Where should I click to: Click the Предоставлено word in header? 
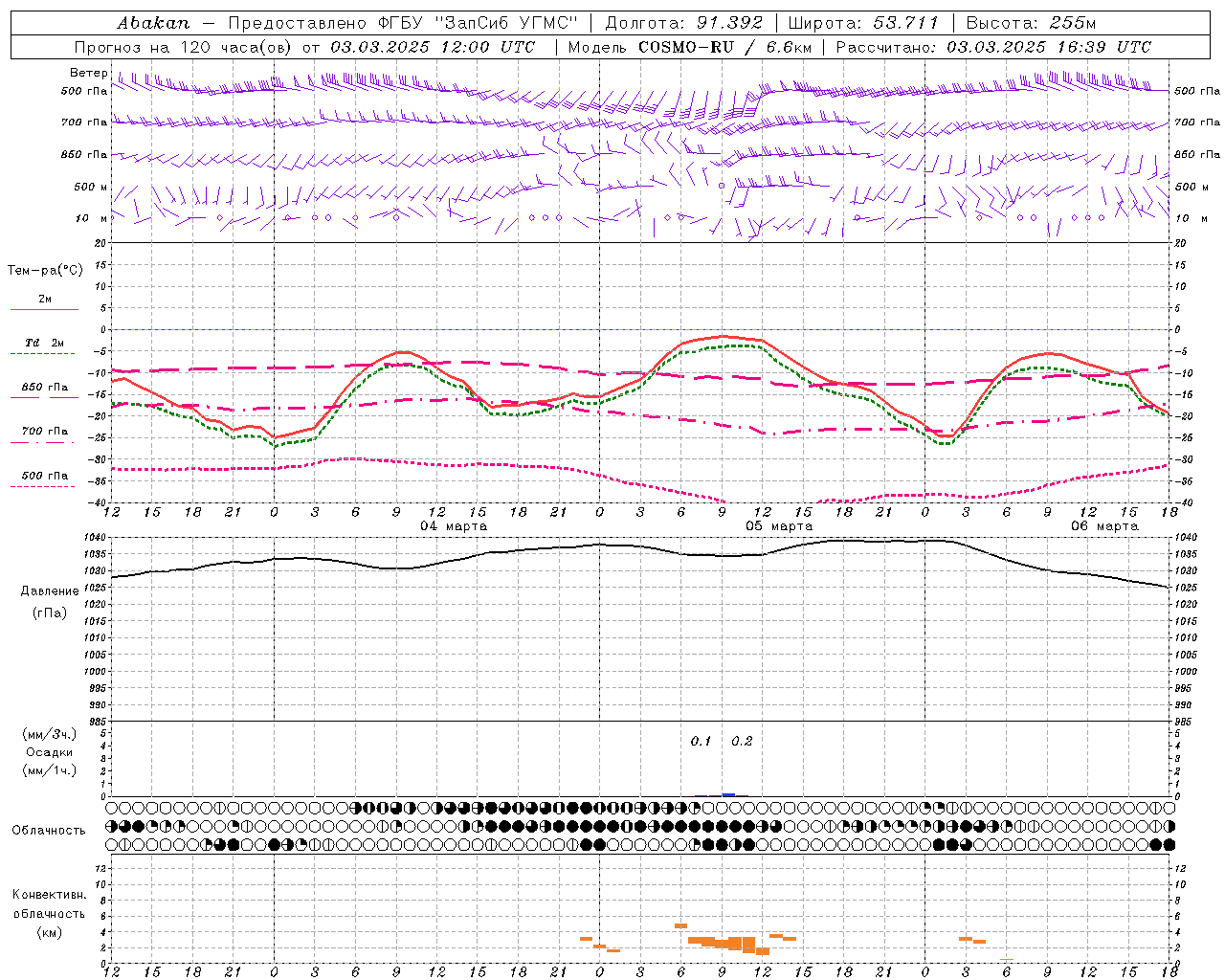tap(297, 22)
